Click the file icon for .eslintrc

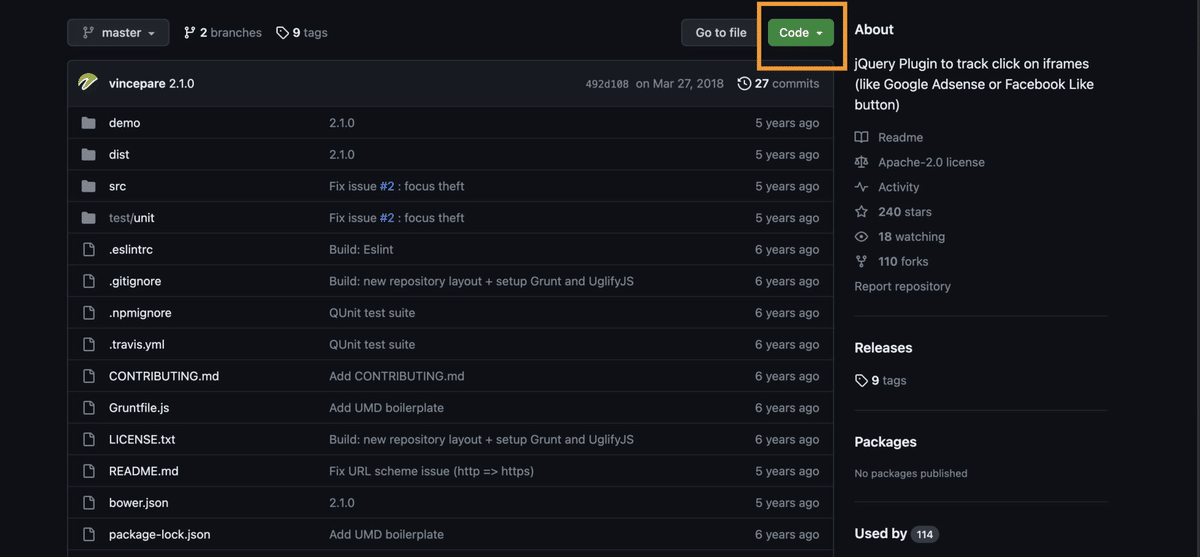[88, 250]
